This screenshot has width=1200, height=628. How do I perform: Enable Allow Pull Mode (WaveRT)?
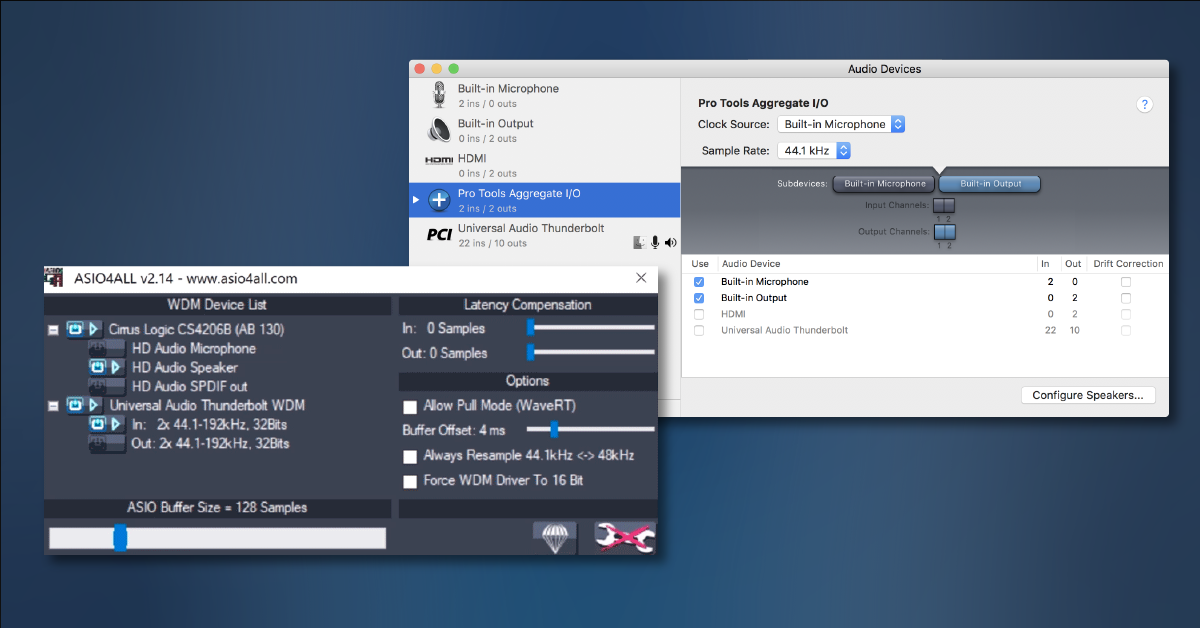410,406
